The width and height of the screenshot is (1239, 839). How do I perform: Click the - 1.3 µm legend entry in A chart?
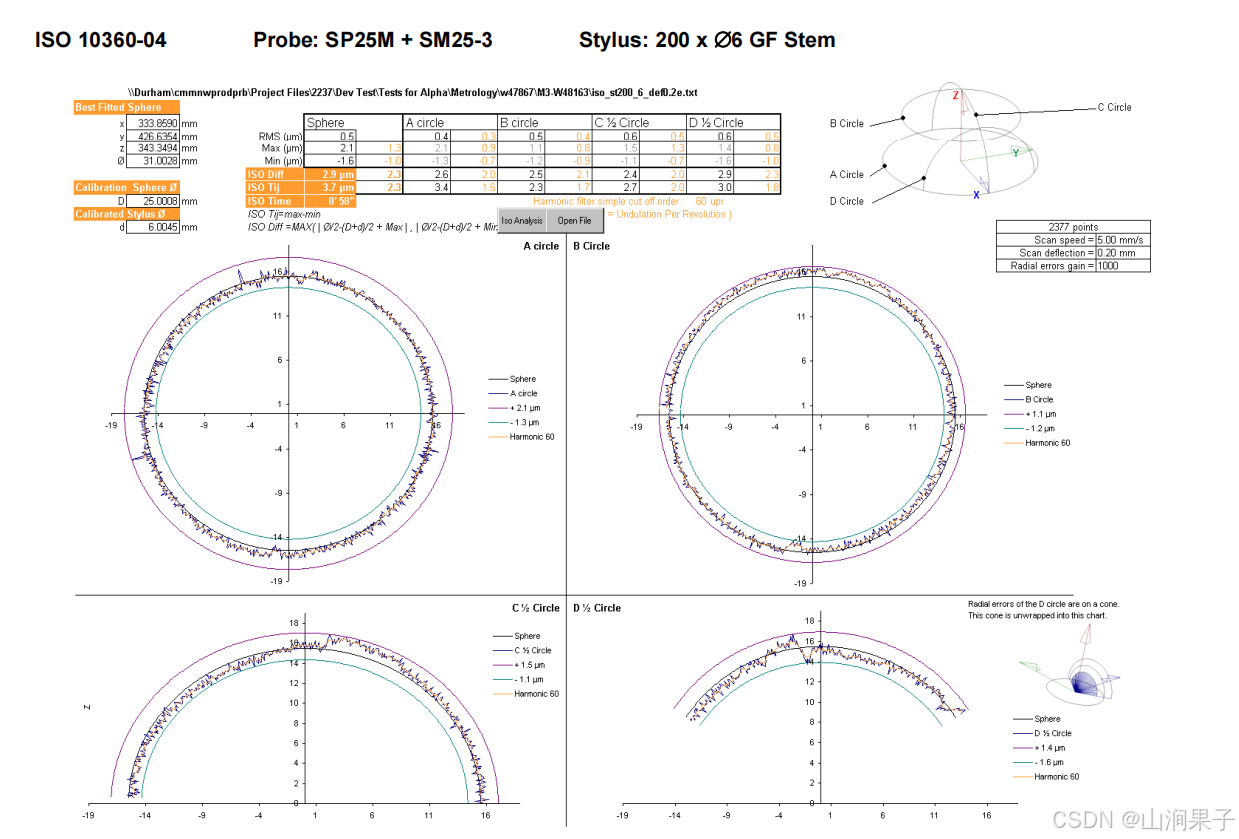pyautogui.click(x=512, y=422)
